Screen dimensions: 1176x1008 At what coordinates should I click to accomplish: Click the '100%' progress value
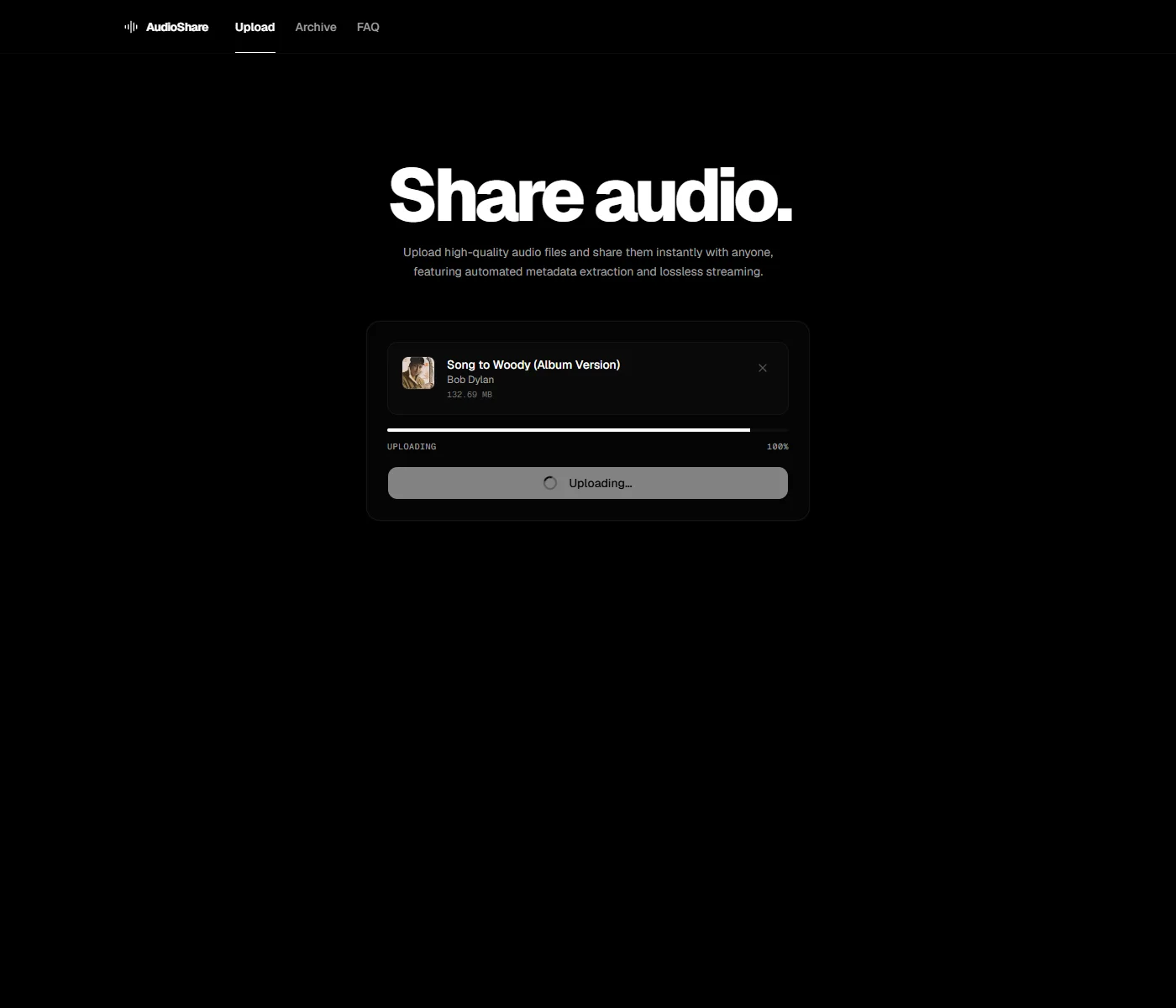(778, 447)
